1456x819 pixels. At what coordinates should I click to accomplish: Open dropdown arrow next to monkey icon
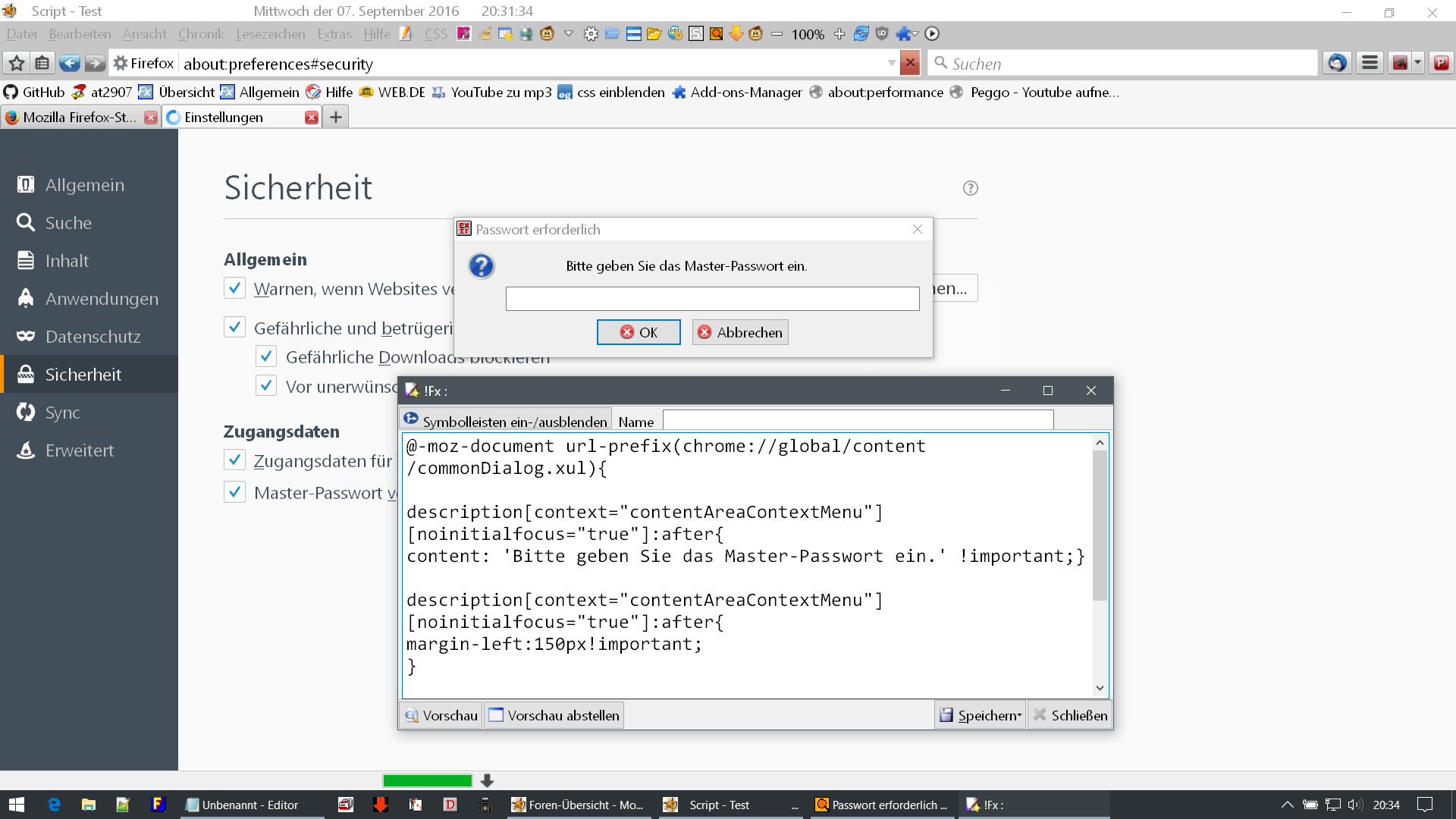click(568, 34)
